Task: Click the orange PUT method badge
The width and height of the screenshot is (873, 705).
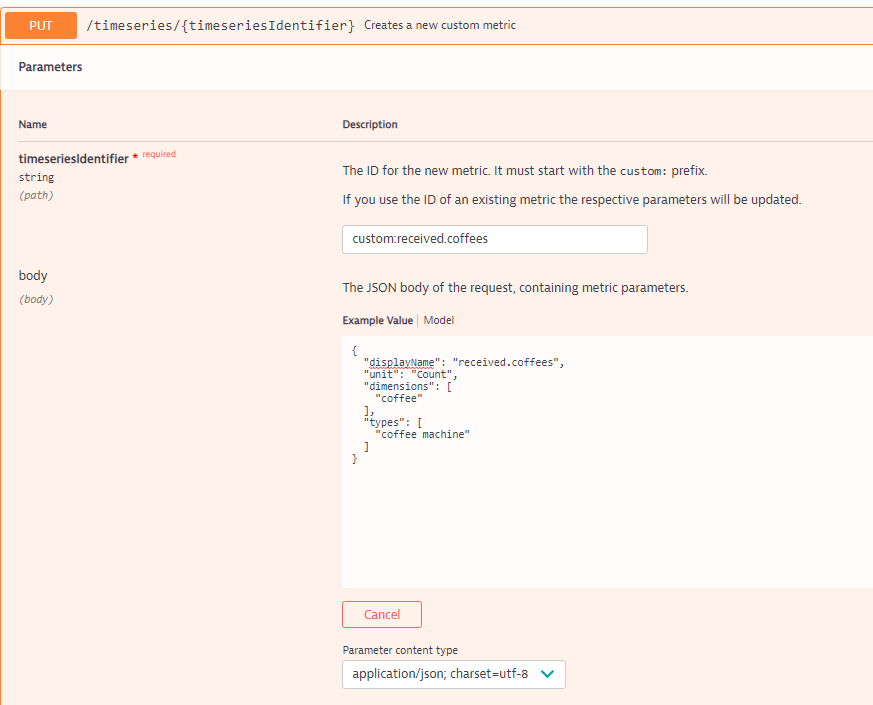Action: pyautogui.click(x=41, y=25)
